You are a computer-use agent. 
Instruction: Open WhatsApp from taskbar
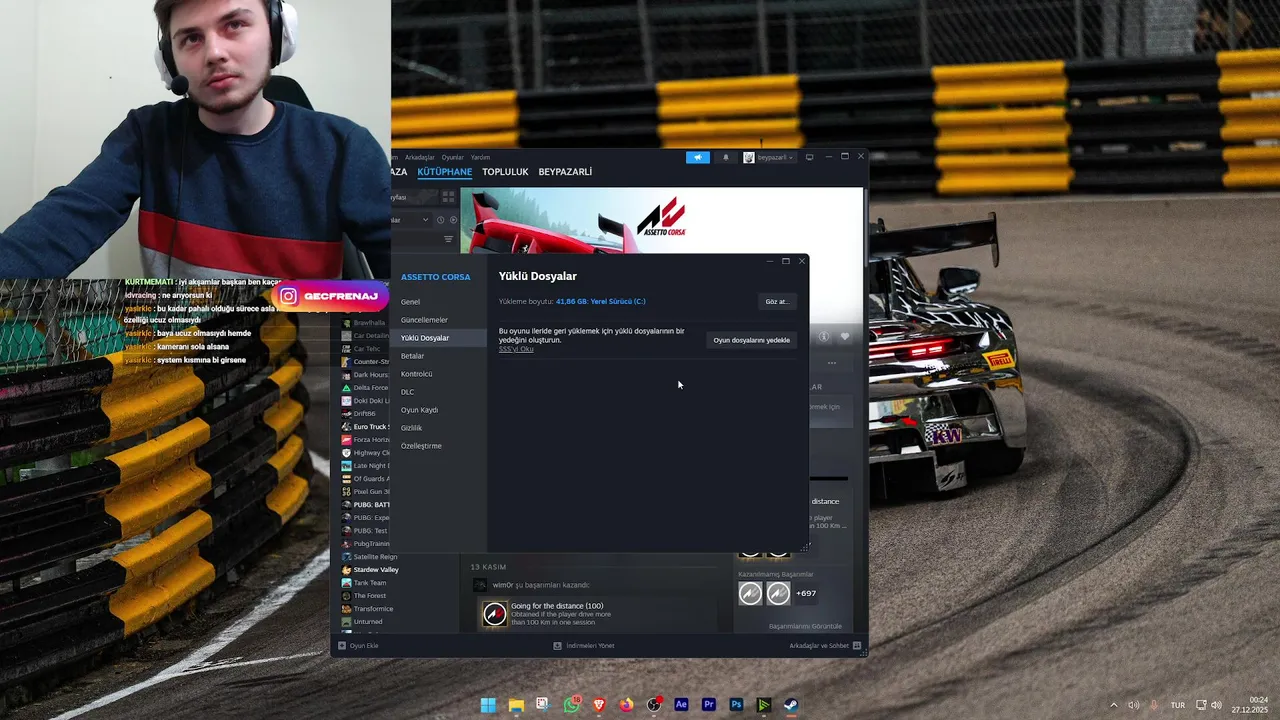click(572, 705)
